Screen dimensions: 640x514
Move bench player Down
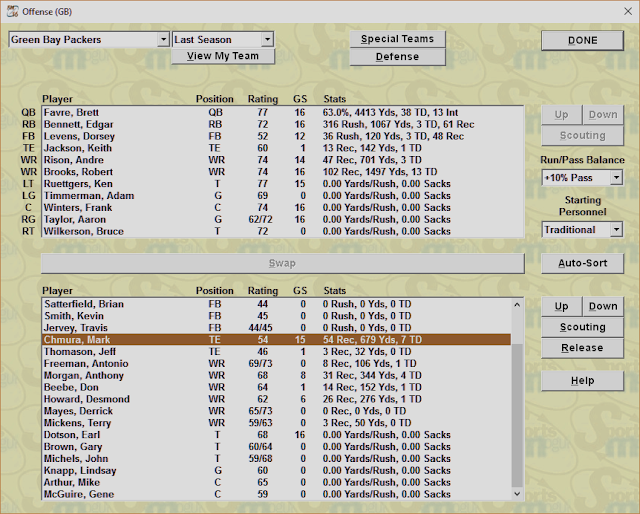(603, 307)
